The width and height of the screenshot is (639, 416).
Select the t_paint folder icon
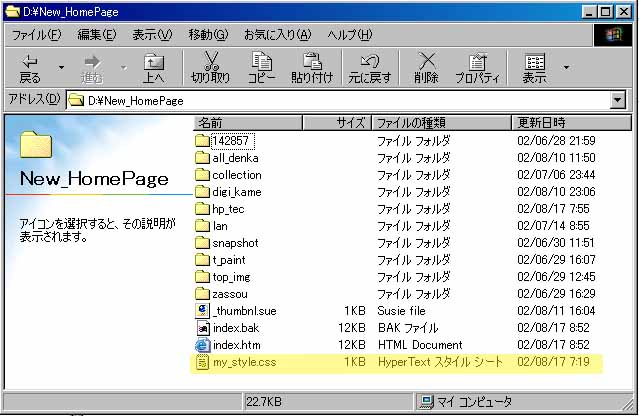click(x=202, y=260)
